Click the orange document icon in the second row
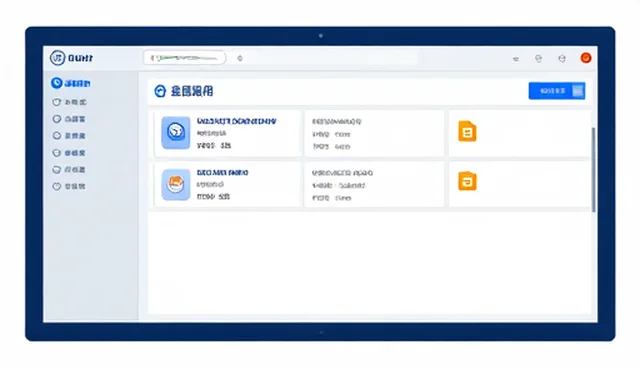This screenshot has height=368, width=640. (467, 181)
